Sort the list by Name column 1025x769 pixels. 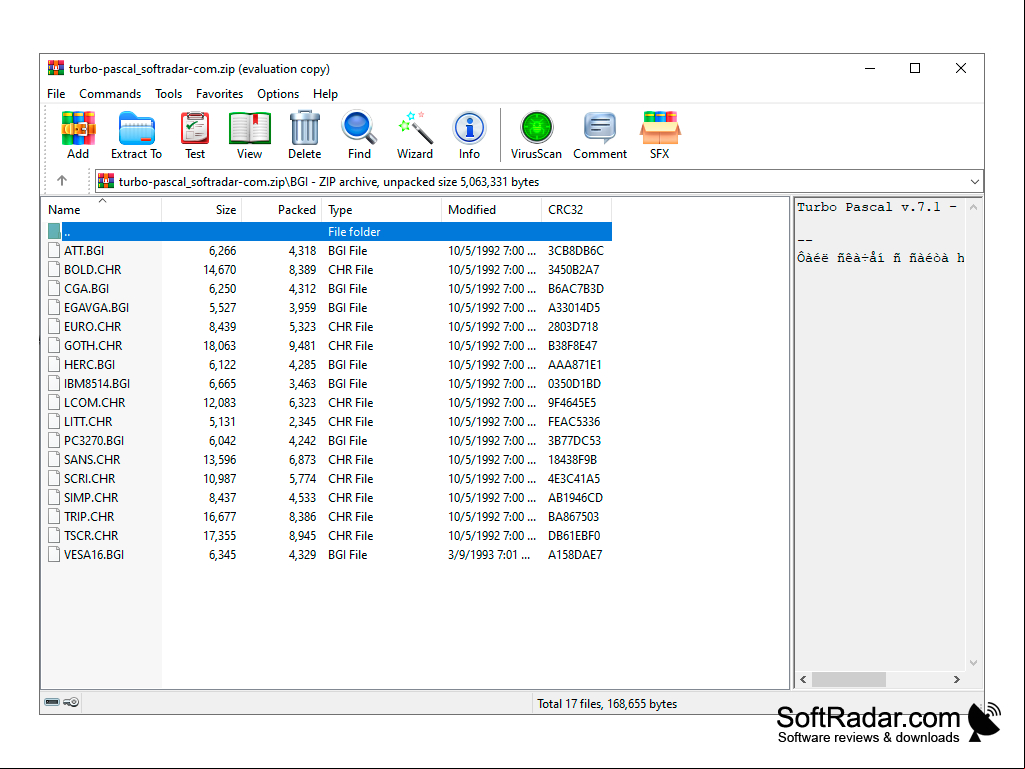tap(102, 210)
